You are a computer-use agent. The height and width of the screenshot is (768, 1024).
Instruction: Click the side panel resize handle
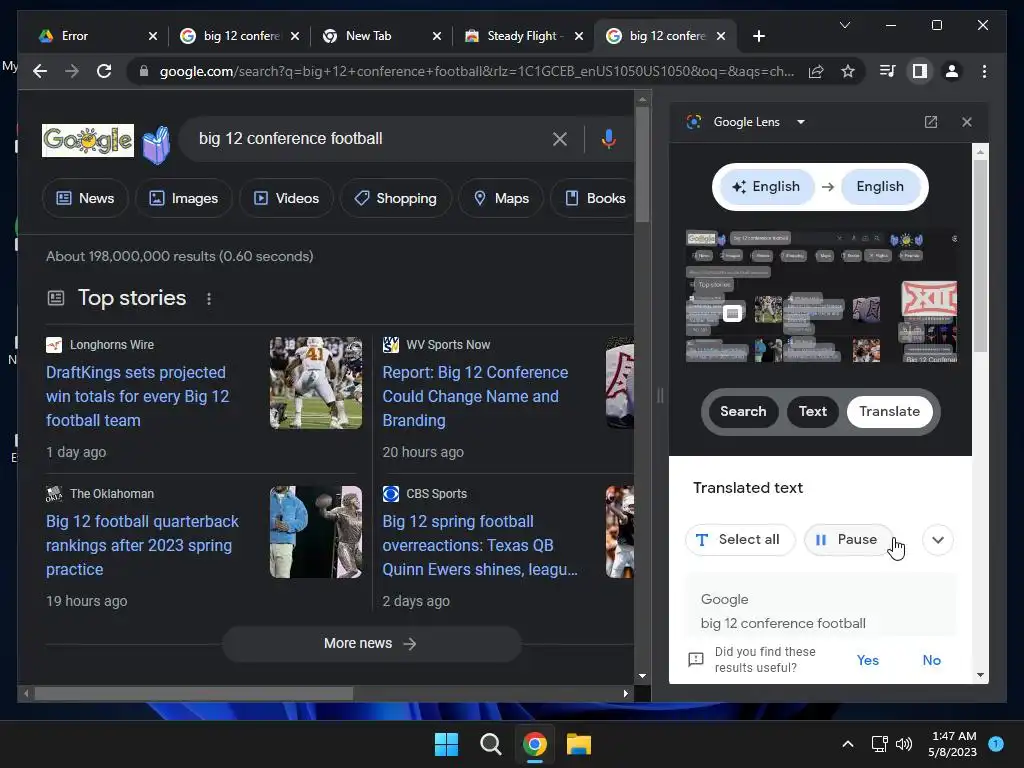click(660, 395)
